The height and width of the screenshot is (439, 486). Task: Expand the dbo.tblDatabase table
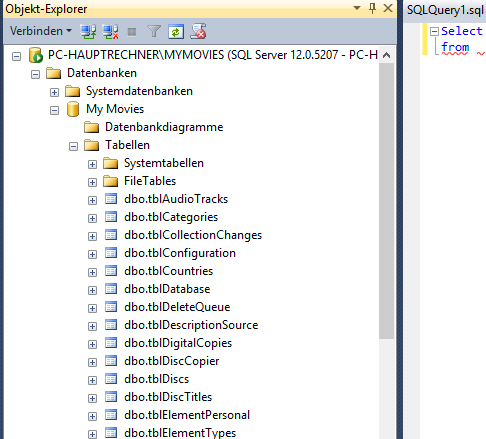[92, 290]
